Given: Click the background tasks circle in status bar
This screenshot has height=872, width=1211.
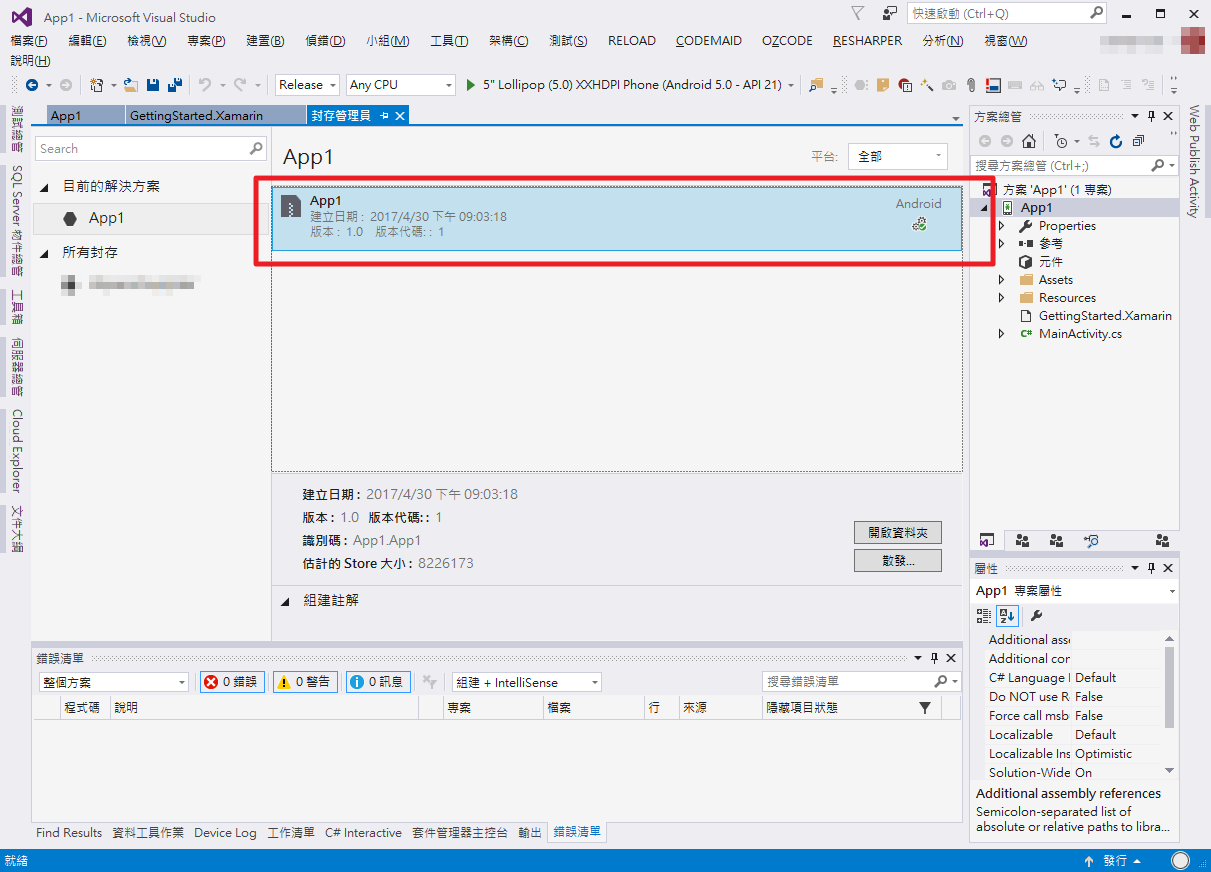Looking at the screenshot, I should [1181, 861].
